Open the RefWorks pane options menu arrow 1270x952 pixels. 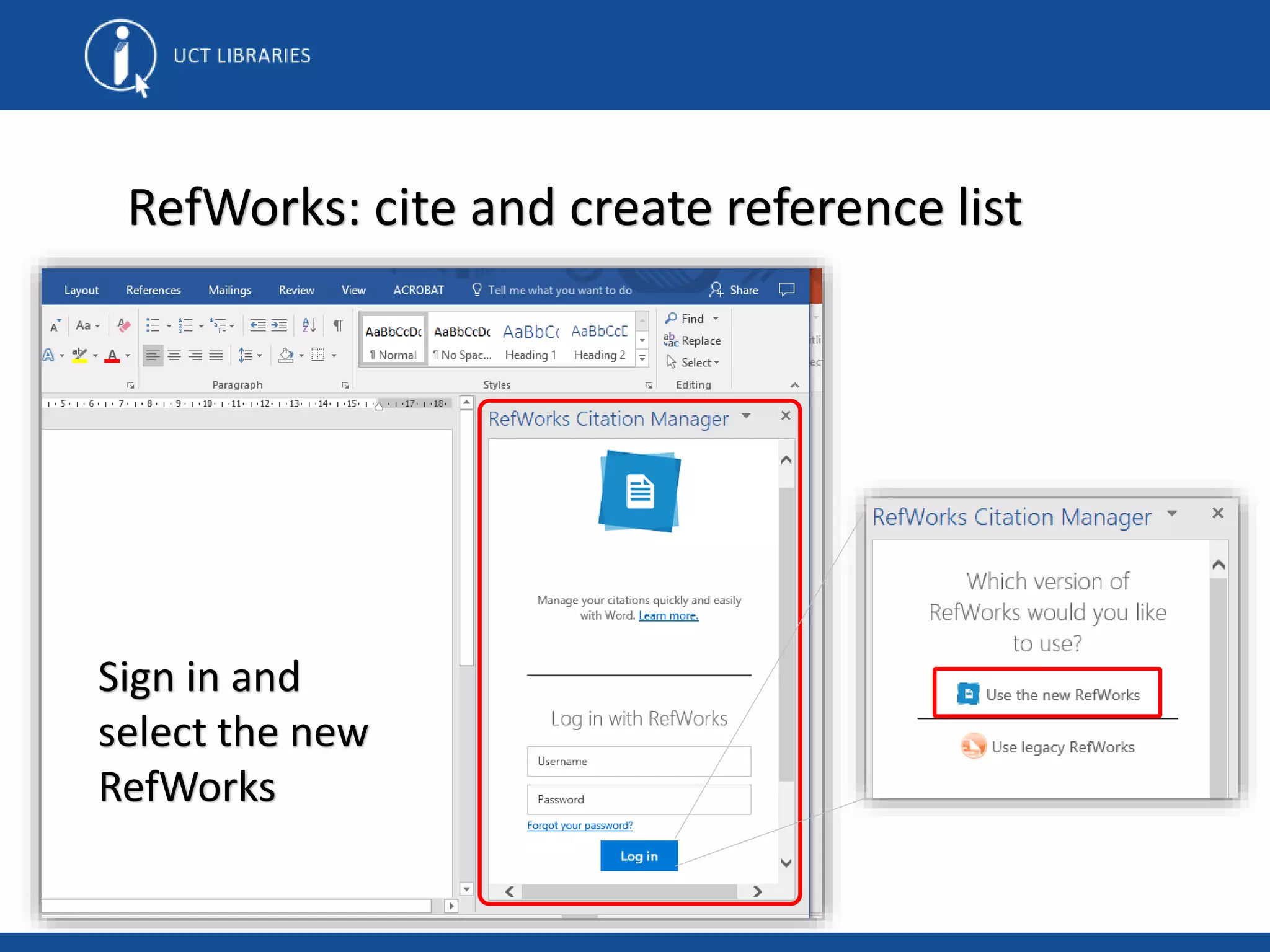(x=747, y=416)
